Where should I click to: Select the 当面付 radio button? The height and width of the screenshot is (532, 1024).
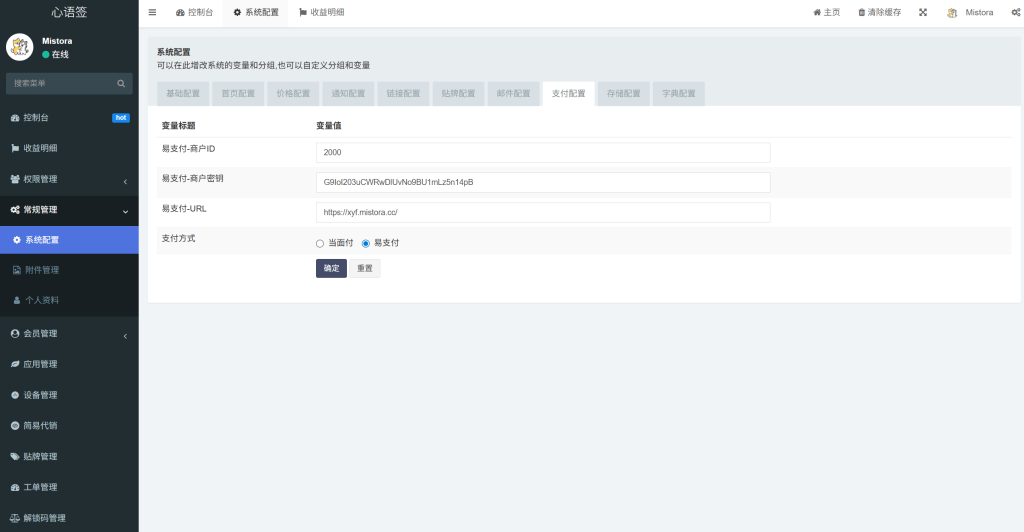pyautogui.click(x=320, y=243)
